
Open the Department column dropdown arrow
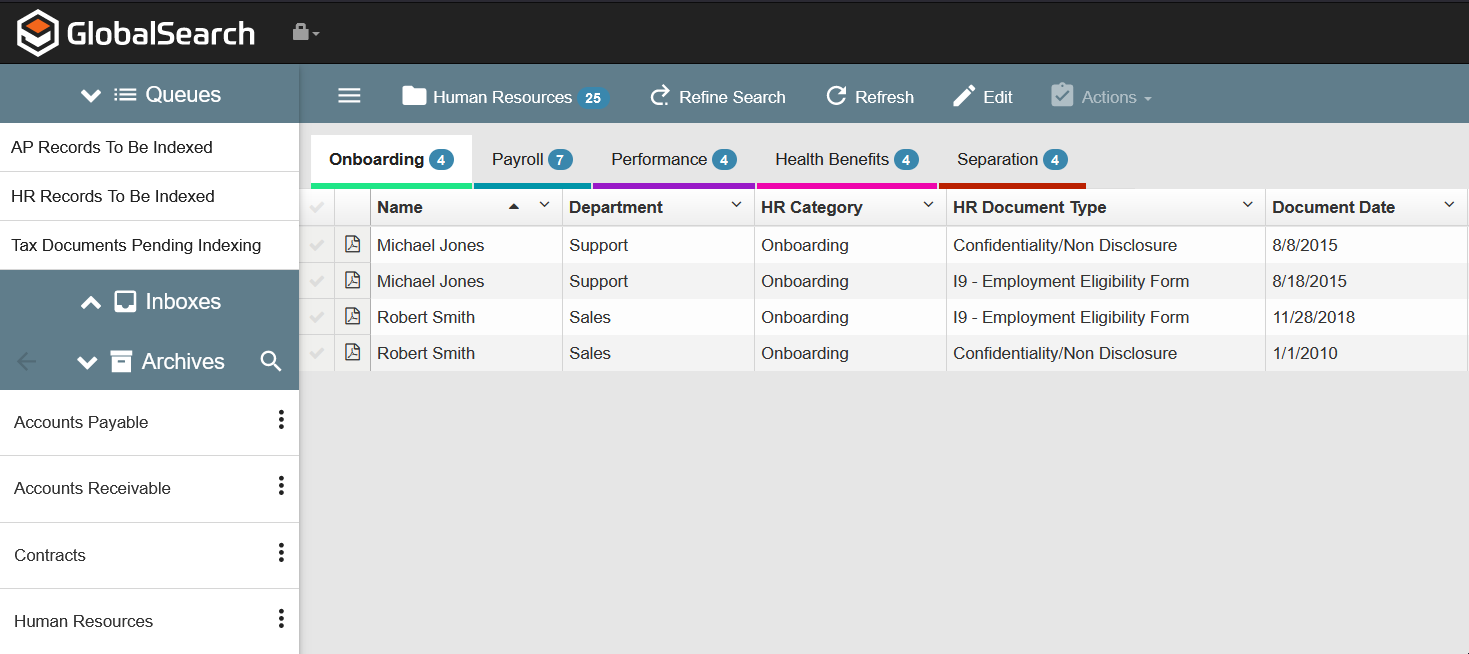click(737, 205)
